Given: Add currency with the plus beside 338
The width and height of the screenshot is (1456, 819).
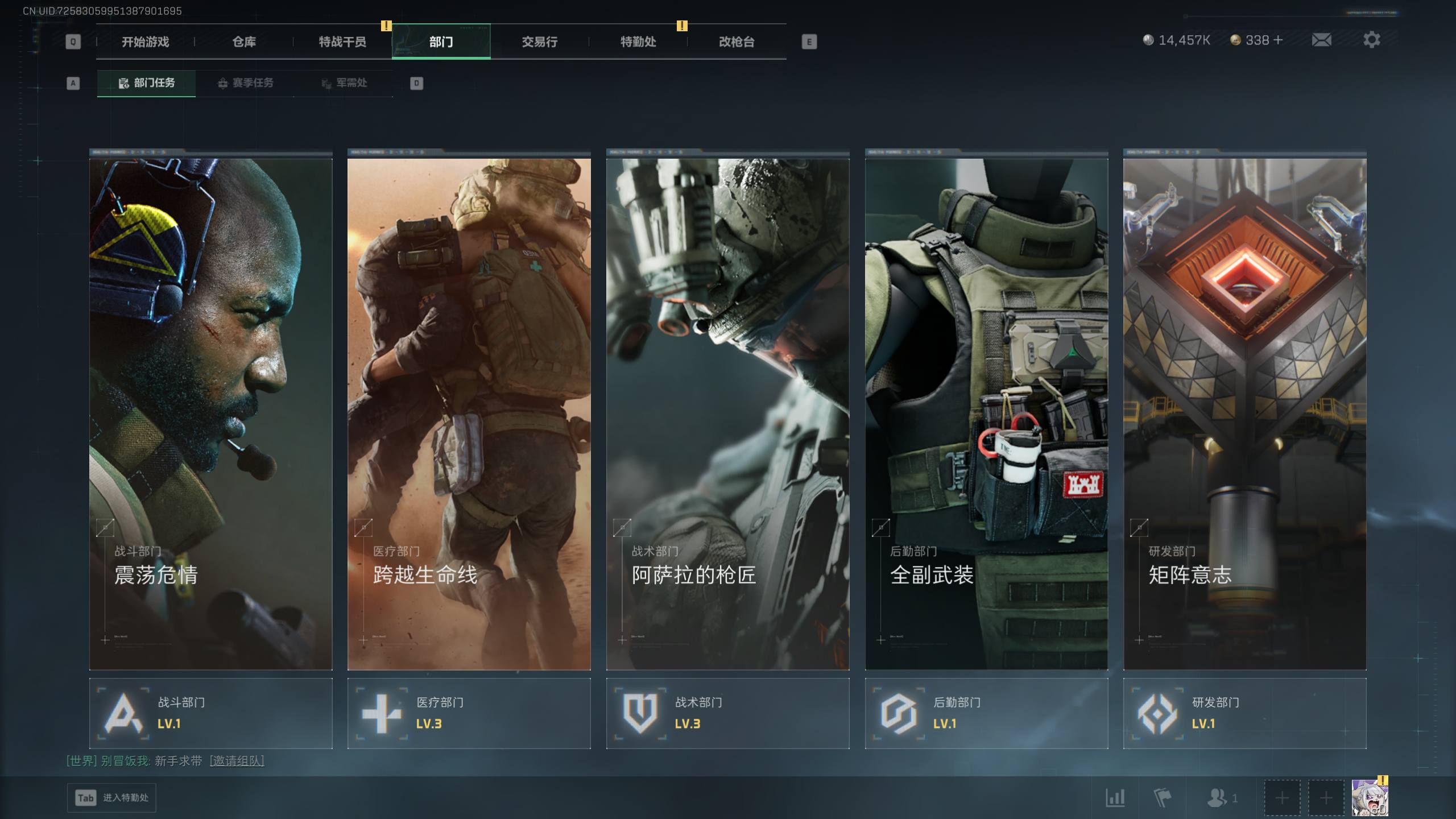Looking at the screenshot, I should tap(1278, 40).
